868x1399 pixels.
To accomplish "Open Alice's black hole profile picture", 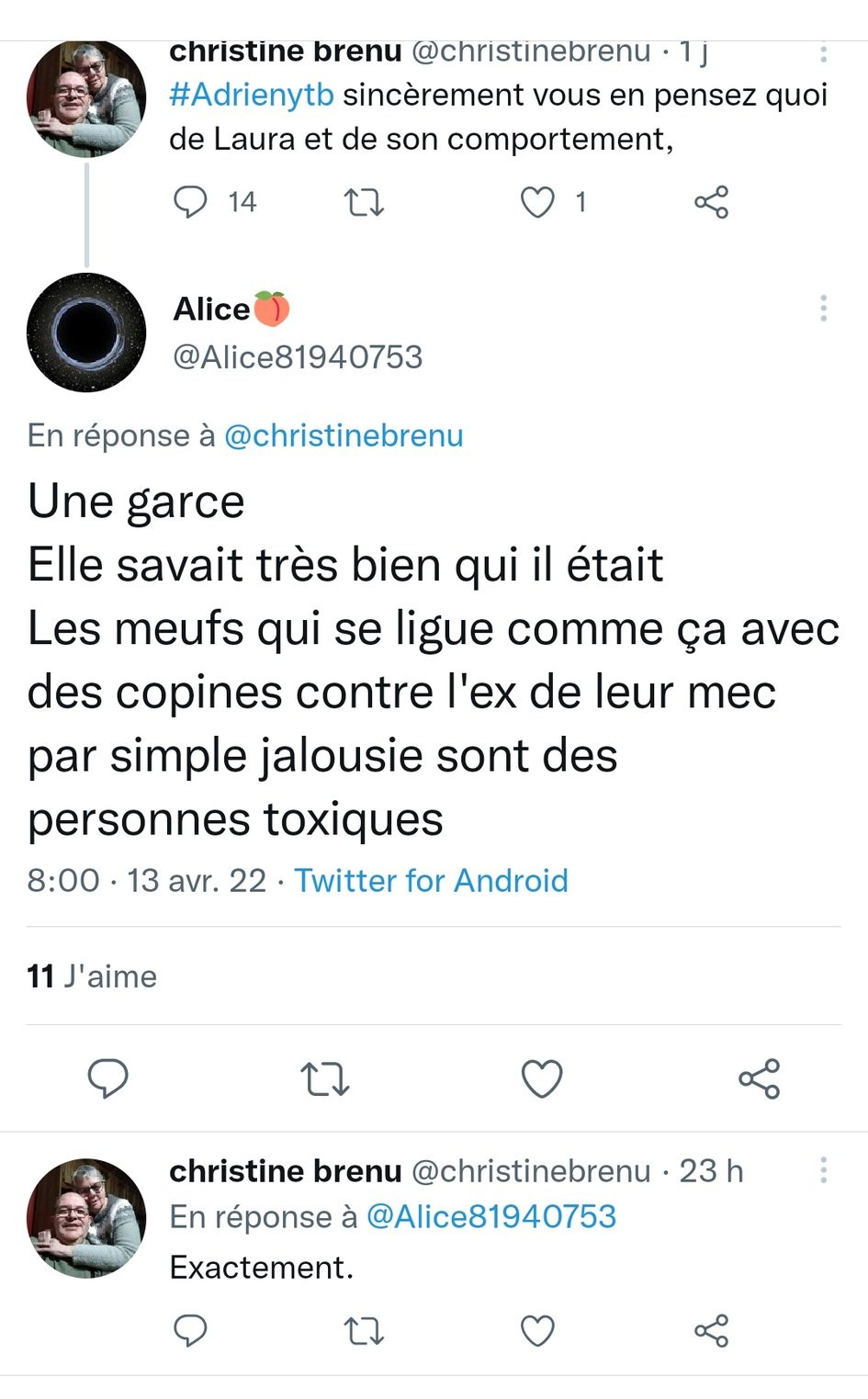I will click(86, 333).
